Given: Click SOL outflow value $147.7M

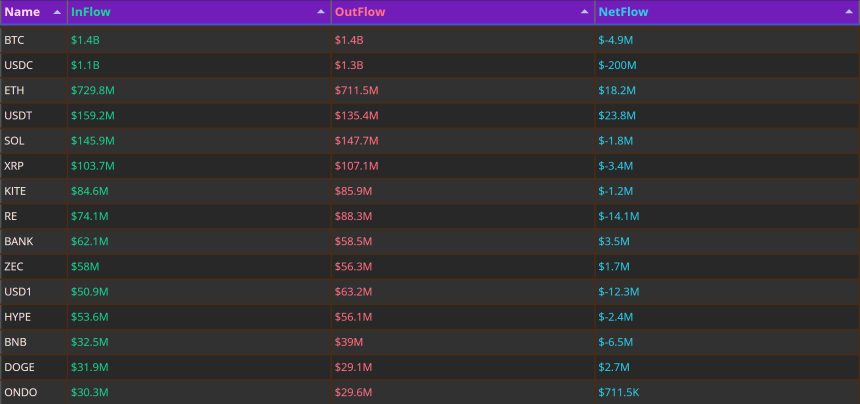Looking at the screenshot, I should [357, 141].
